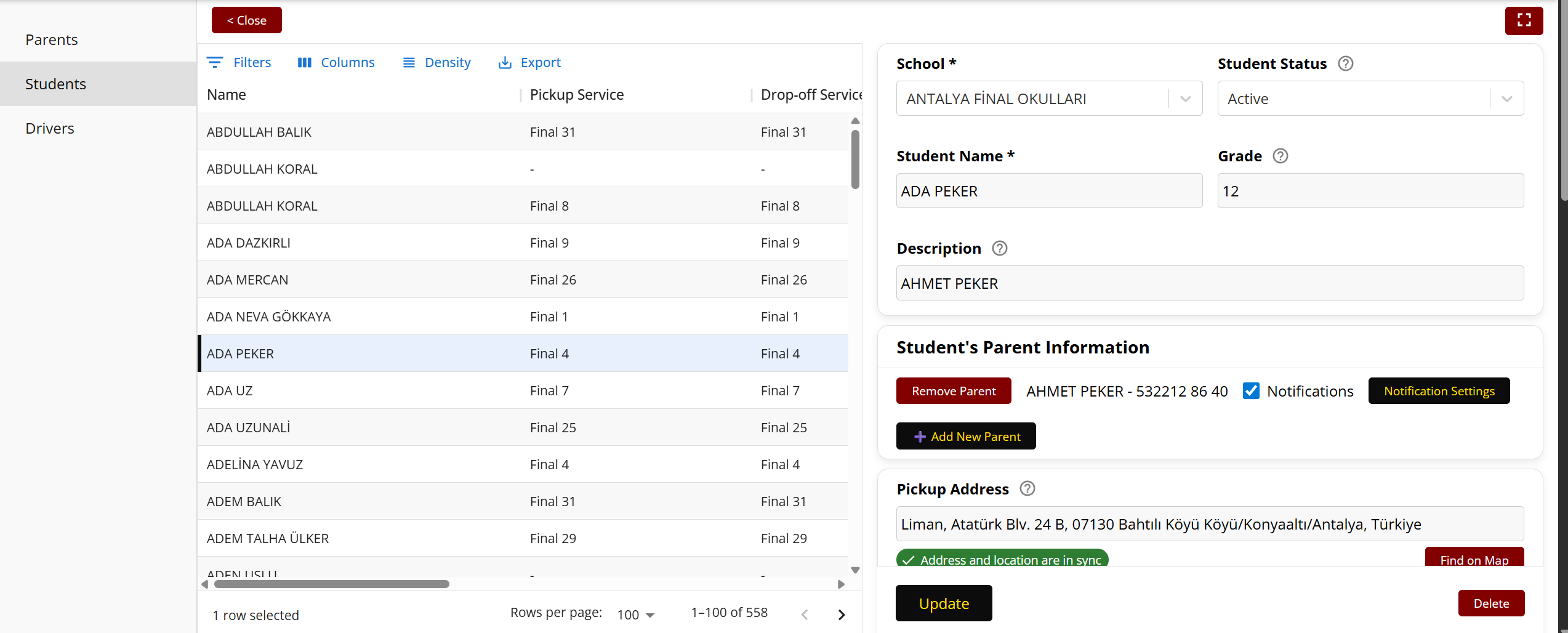Update the student record
Screen dimensions: 1568x633
coord(943,603)
